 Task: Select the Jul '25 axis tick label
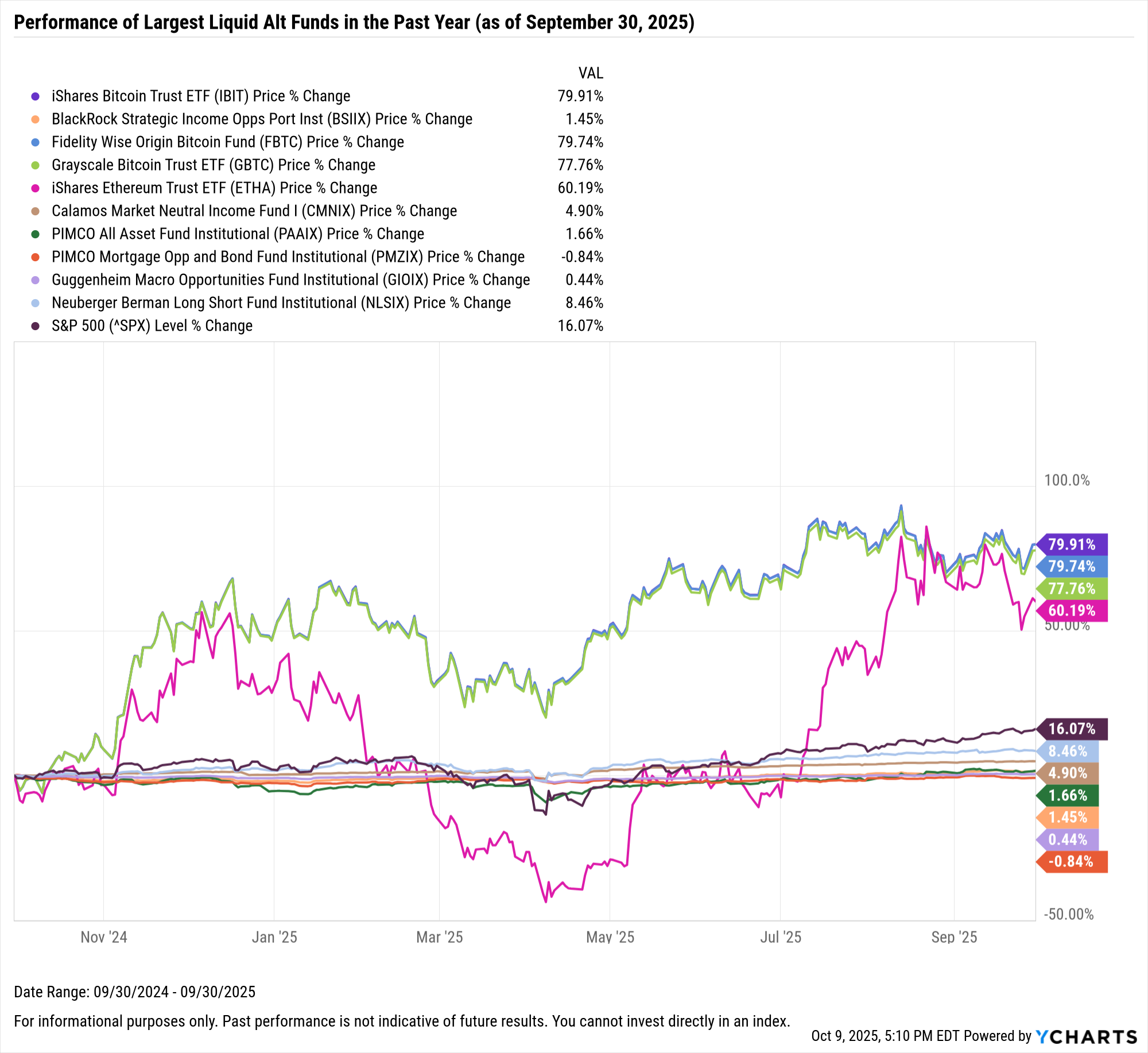[x=781, y=938]
